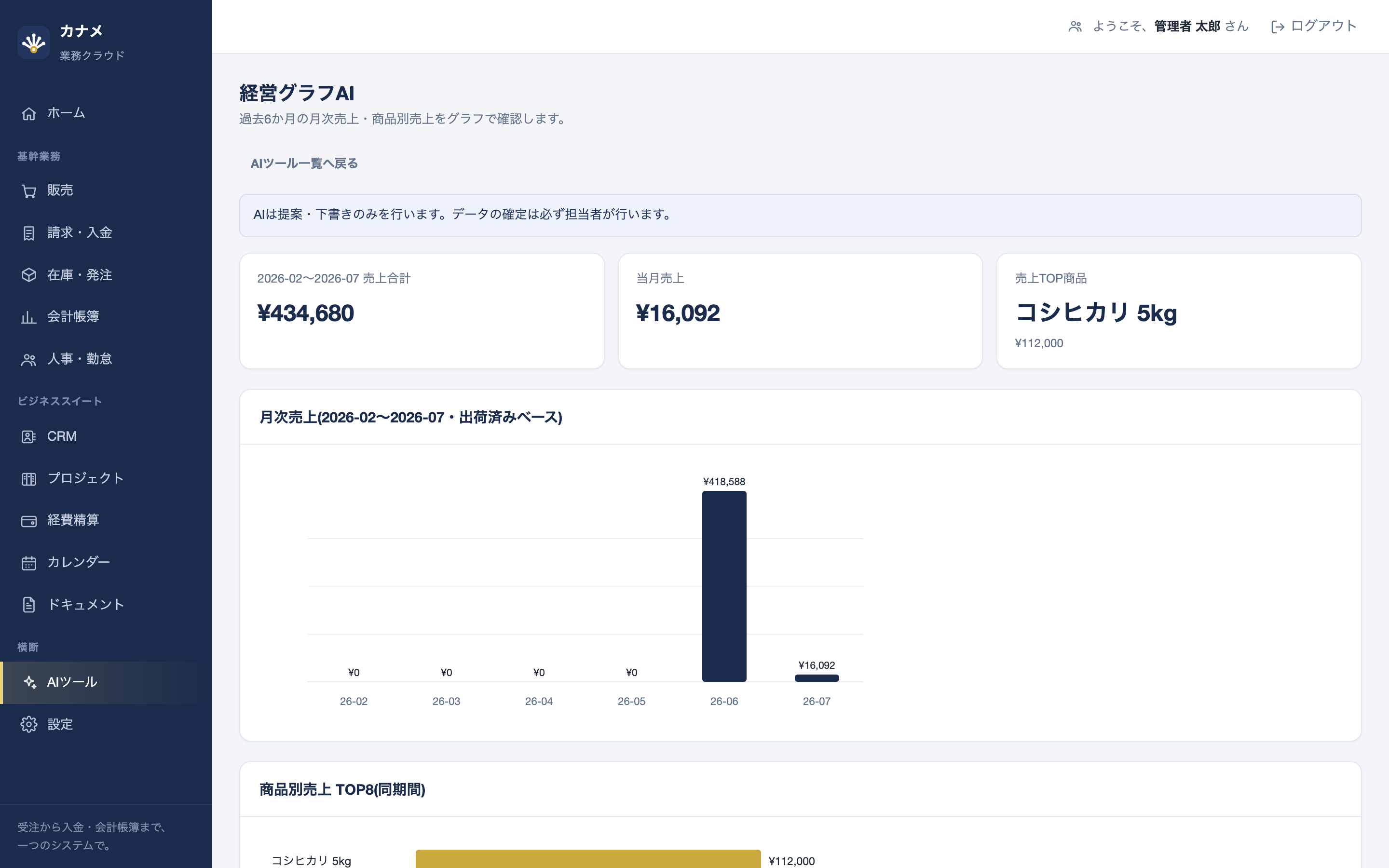
Task: Click ¥112,000 in the 売上TOP商品 card
Action: point(1039,343)
